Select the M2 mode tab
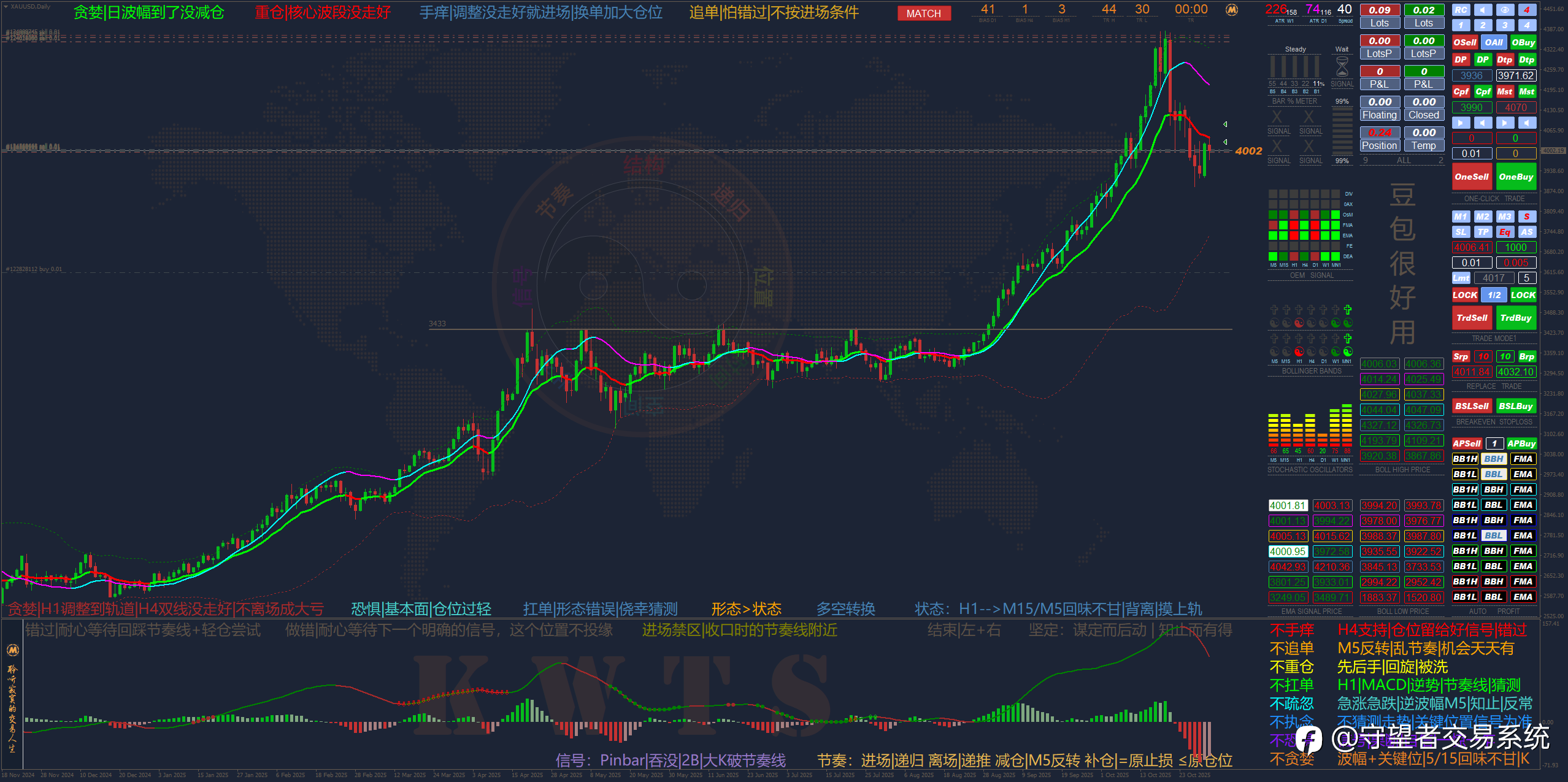Screen dimensions: 1568x782 point(1482,217)
